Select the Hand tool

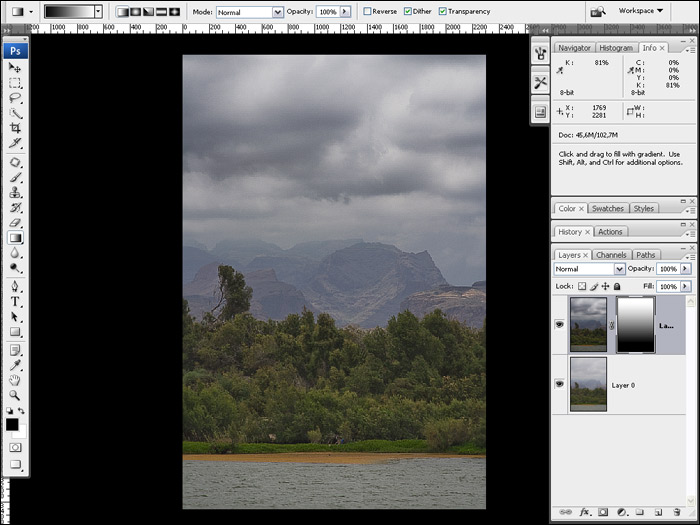click(x=15, y=380)
